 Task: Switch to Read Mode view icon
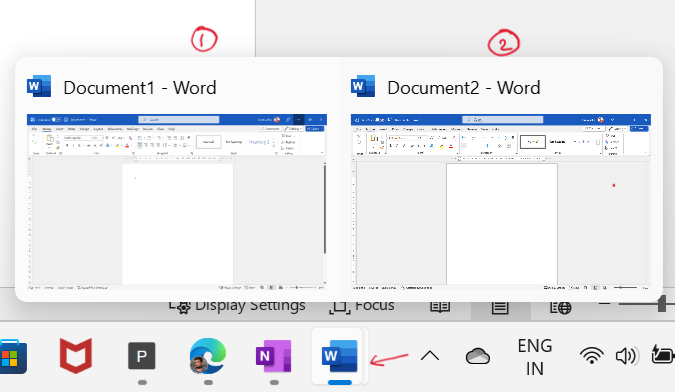pyautogui.click(x=440, y=307)
